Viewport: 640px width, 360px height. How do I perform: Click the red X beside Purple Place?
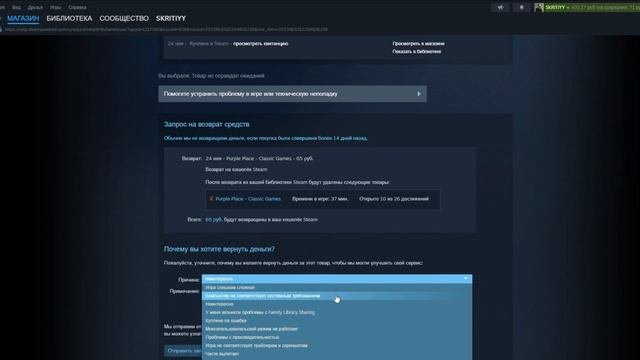click(x=211, y=199)
